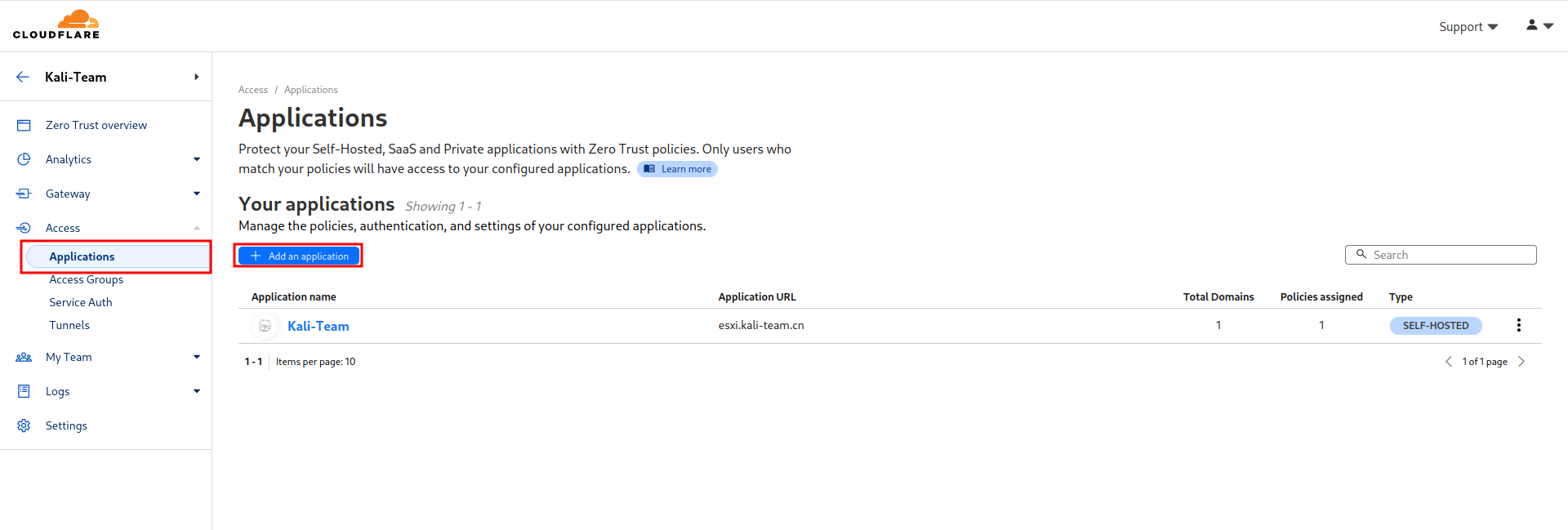Click the '1 of 1 page' indicator
The width and height of the screenshot is (1568, 530).
click(x=1485, y=362)
